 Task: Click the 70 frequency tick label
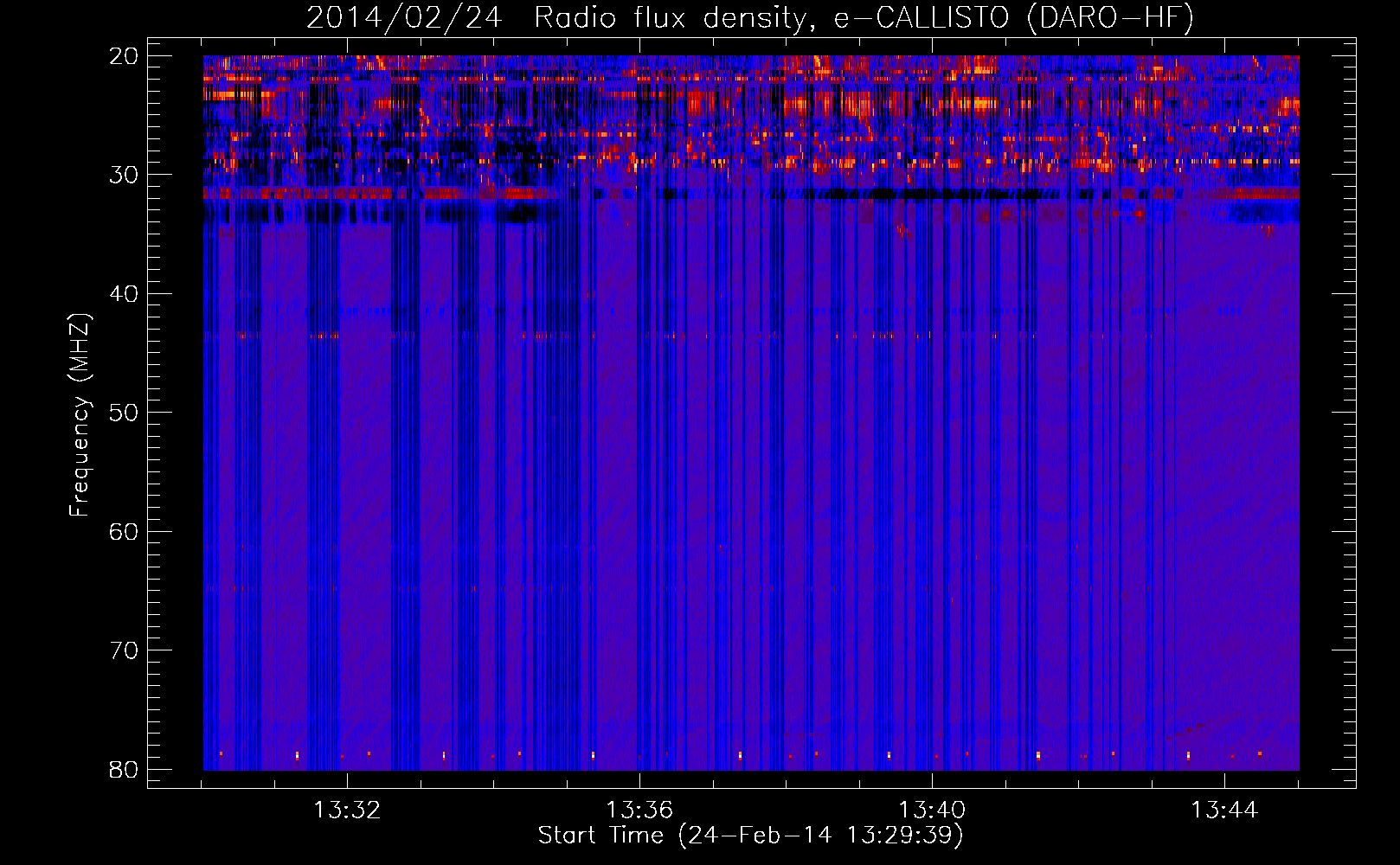point(124,650)
